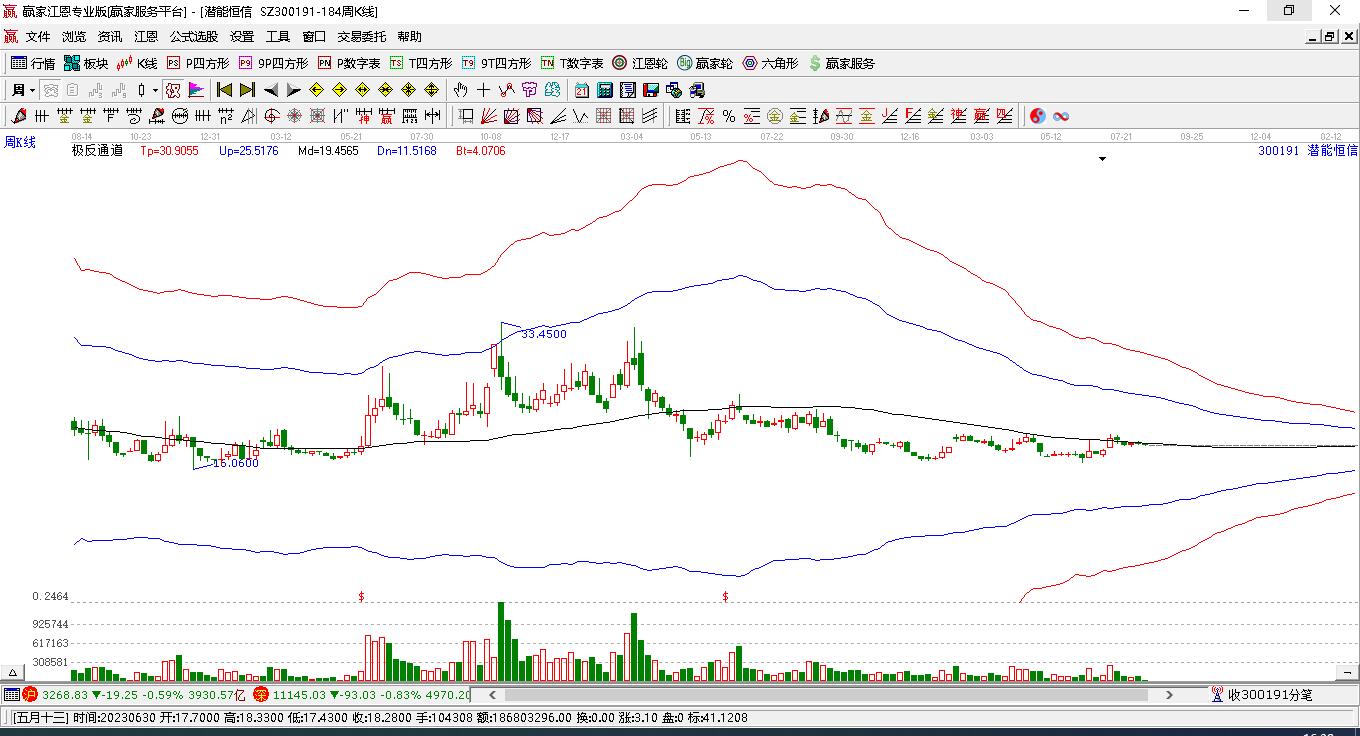Open the 交易委托 menu
Image resolution: width=1360 pixels, height=736 pixels.
tap(362, 37)
